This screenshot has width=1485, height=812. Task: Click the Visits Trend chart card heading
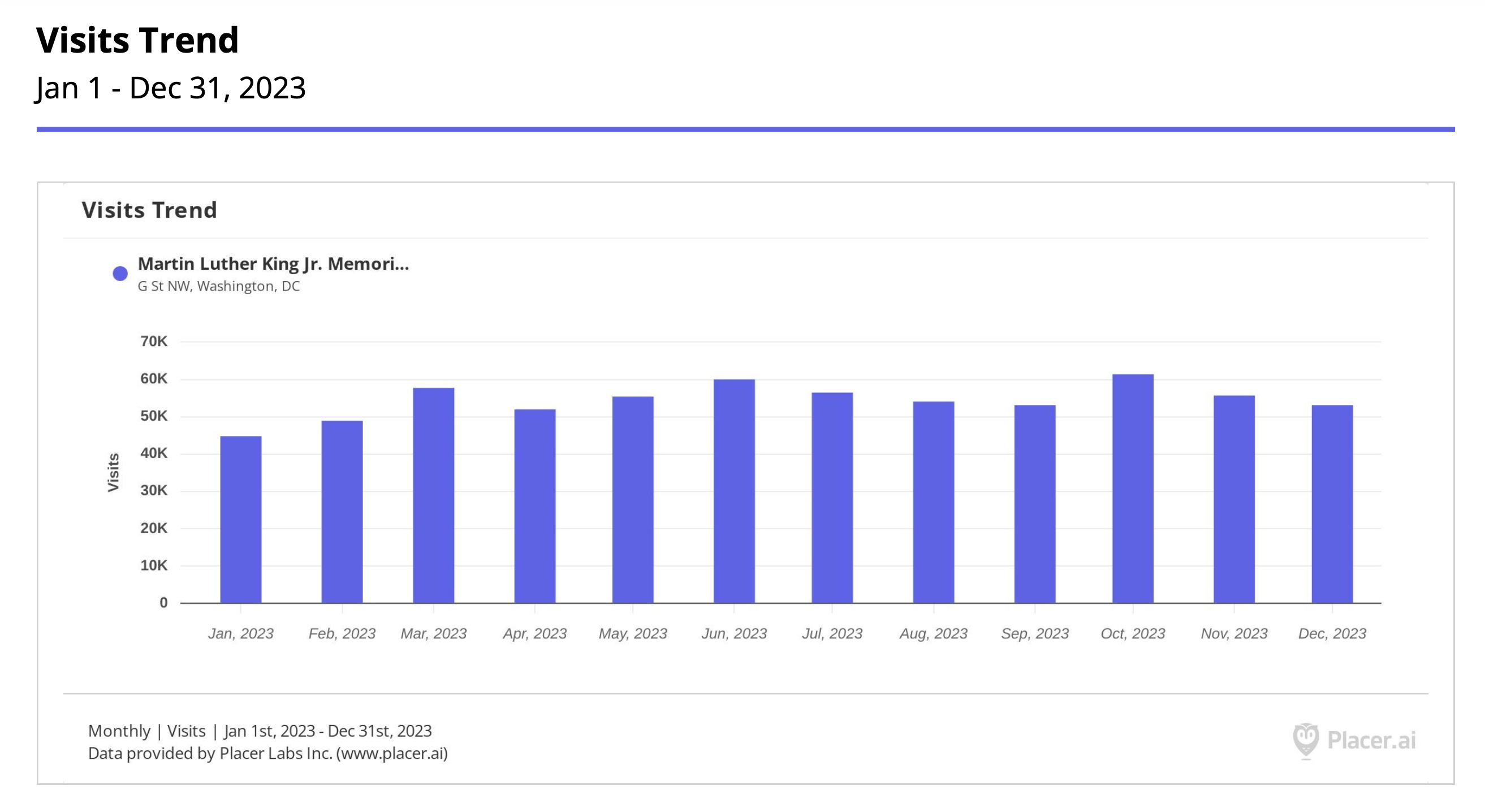(149, 210)
